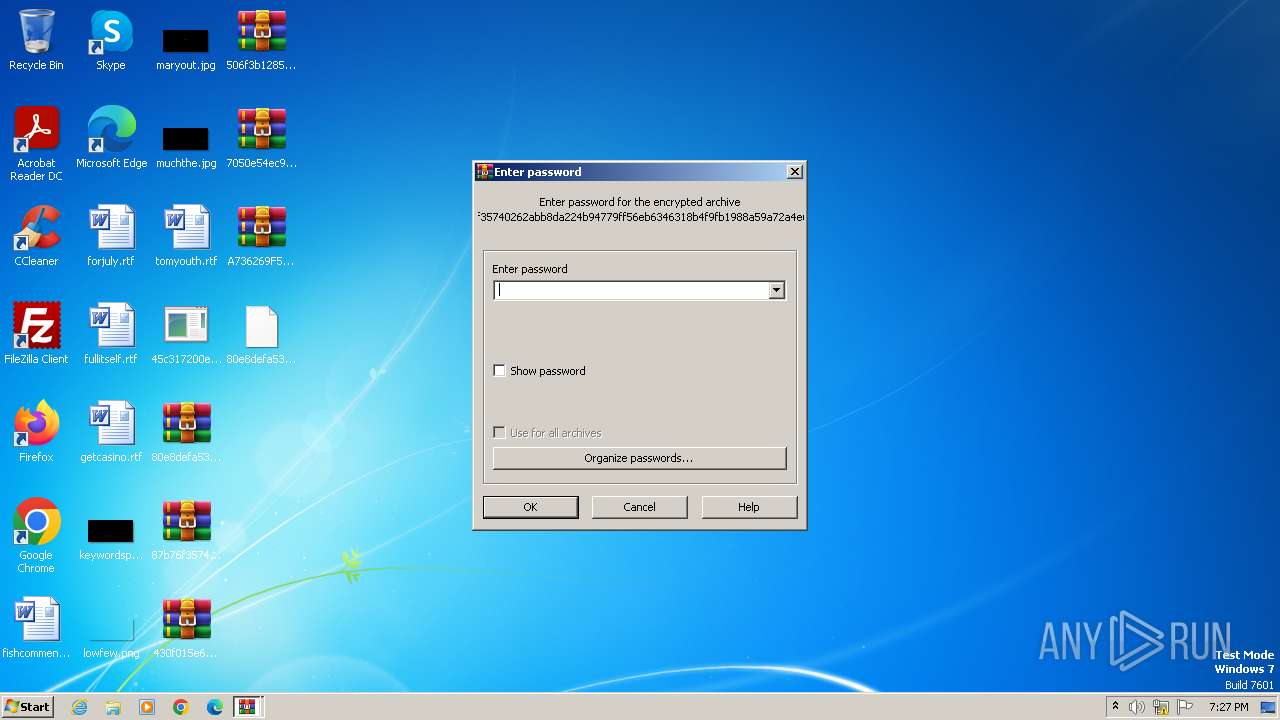This screenshot has width=1280, height=720.
Task: Open Chrome from the taskbar
Action: 181,707
